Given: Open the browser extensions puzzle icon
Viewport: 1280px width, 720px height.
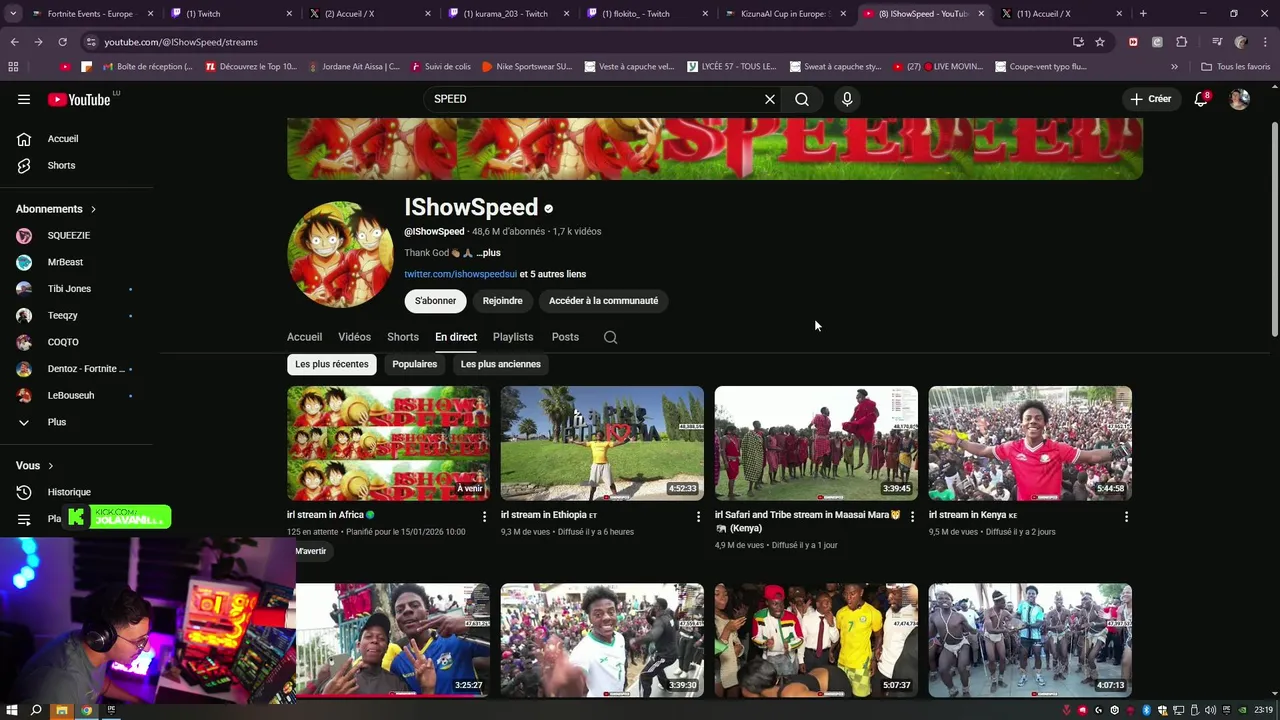Looking at the screenshot, I should click(1181, 42).
